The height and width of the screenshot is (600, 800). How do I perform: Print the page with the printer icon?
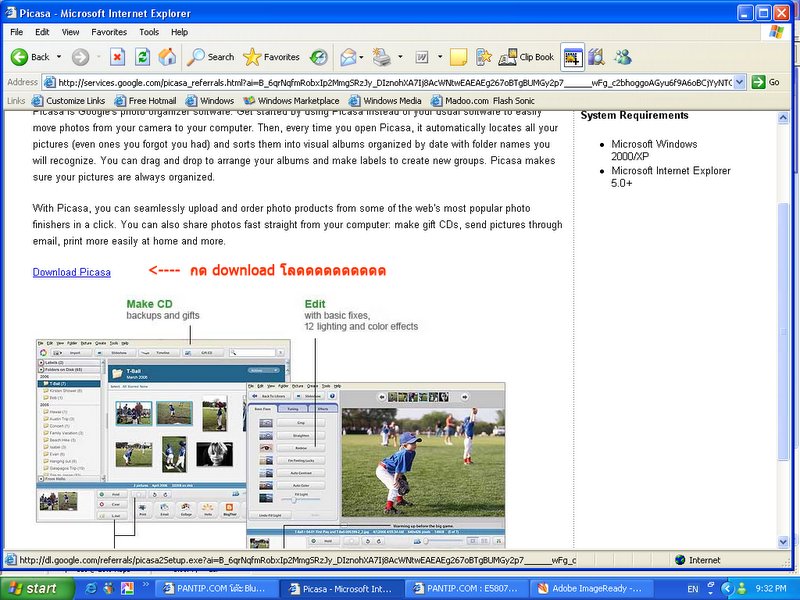click(x=381, y=57)
